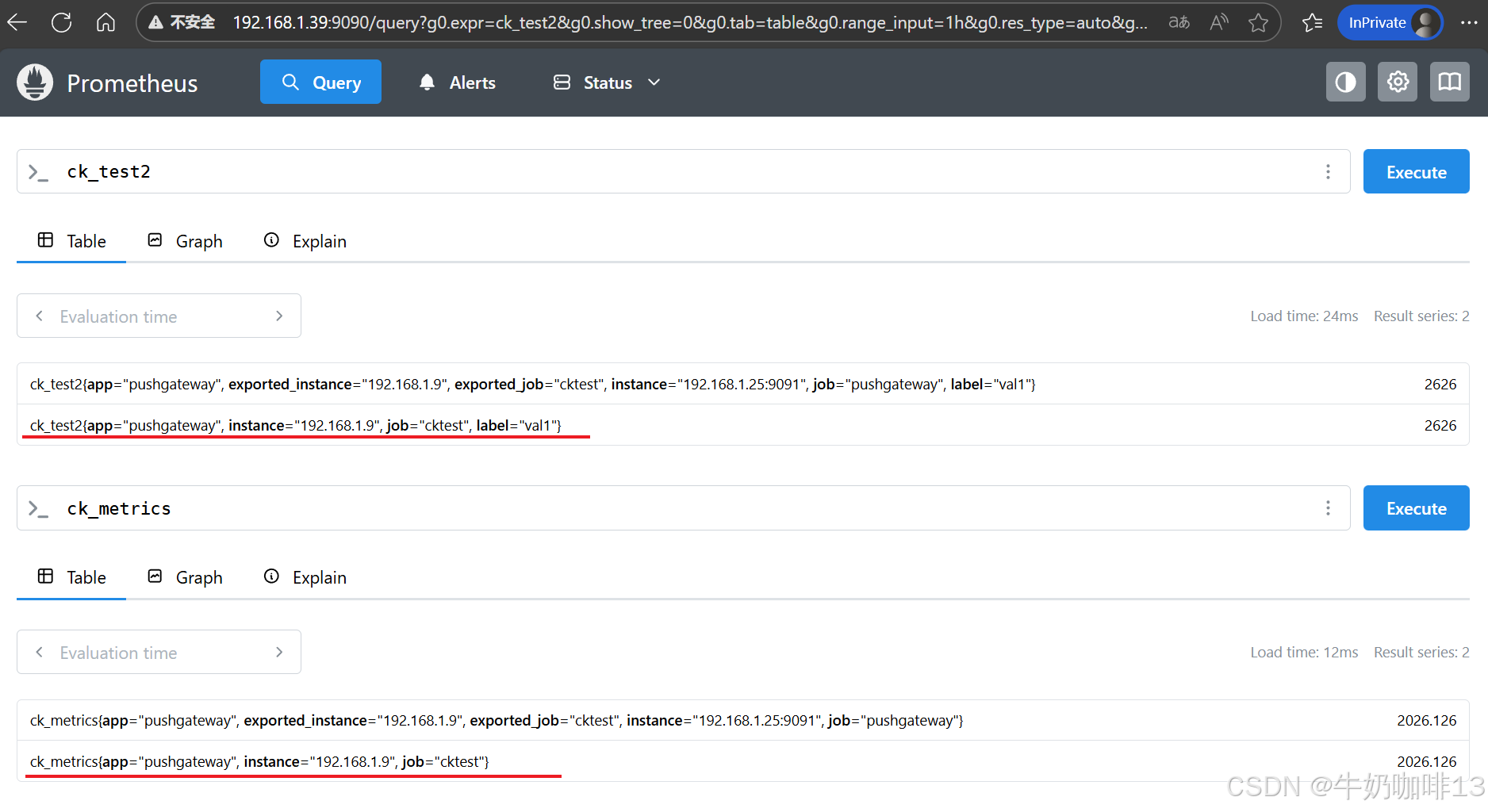Switch to Graph tab for ck_metrics

pyautogui.click(x=185, y=577)
